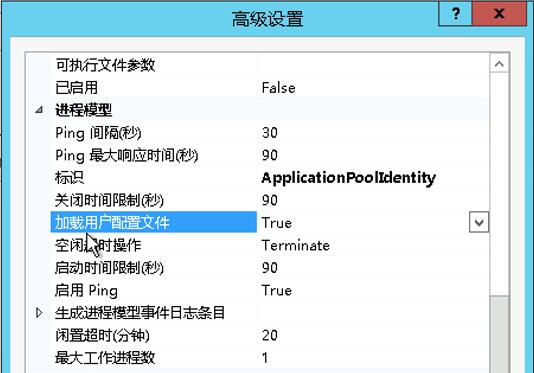534x373 pixels.
Task: Click the True value of 启用 Ping
Action: tap(277, 291)
